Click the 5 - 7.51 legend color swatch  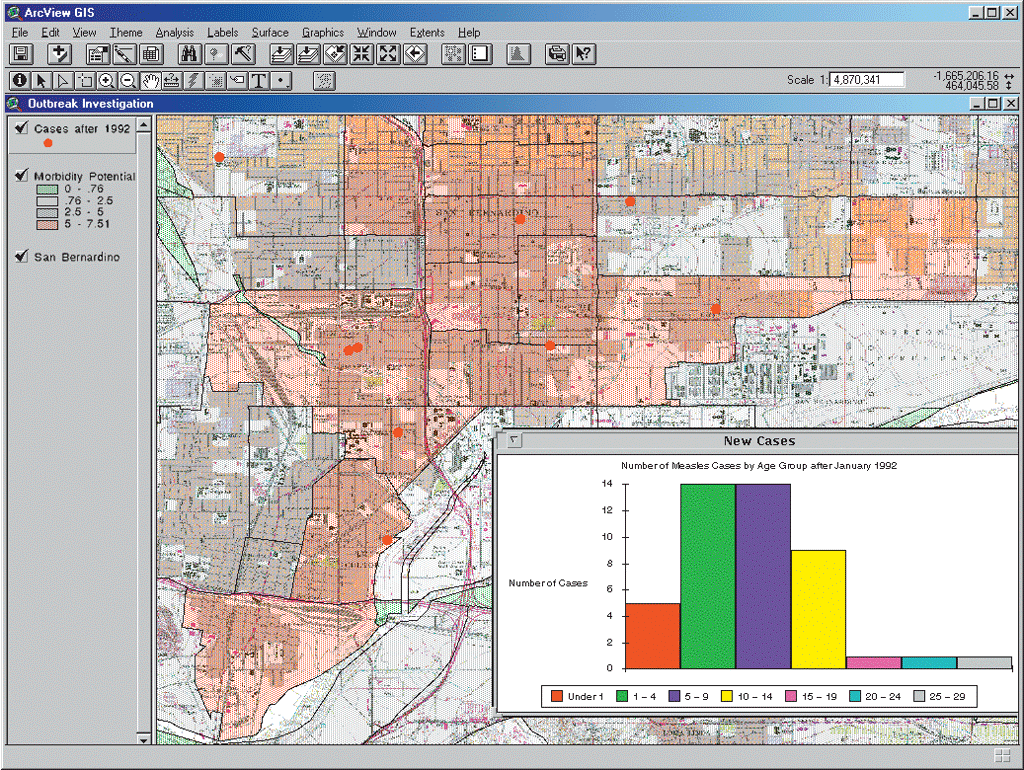point(46,224)
